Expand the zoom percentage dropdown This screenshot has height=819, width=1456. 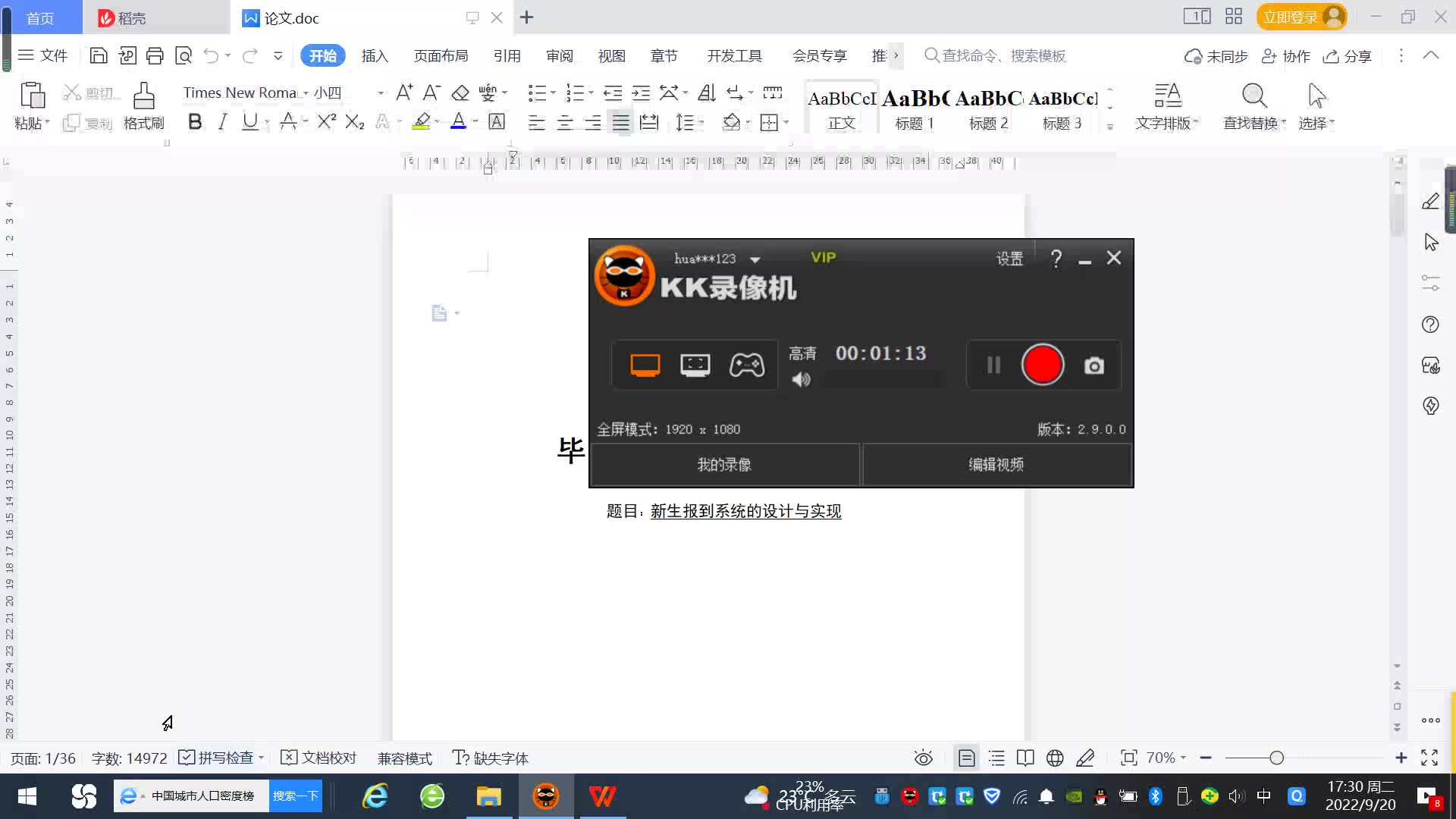point(1183,758)
